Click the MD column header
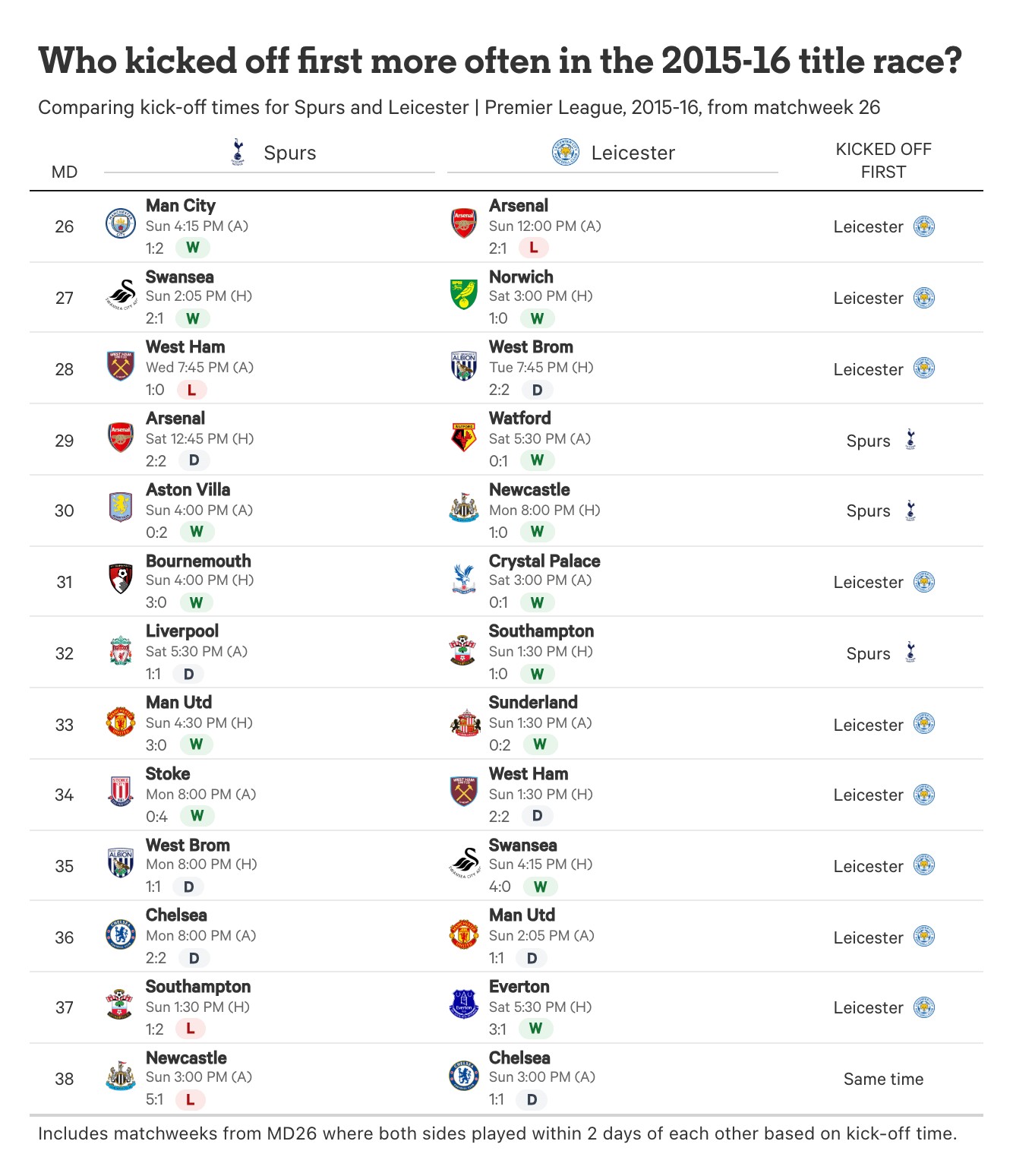Screen dimensions: 1013x1176 coord(65,172)
